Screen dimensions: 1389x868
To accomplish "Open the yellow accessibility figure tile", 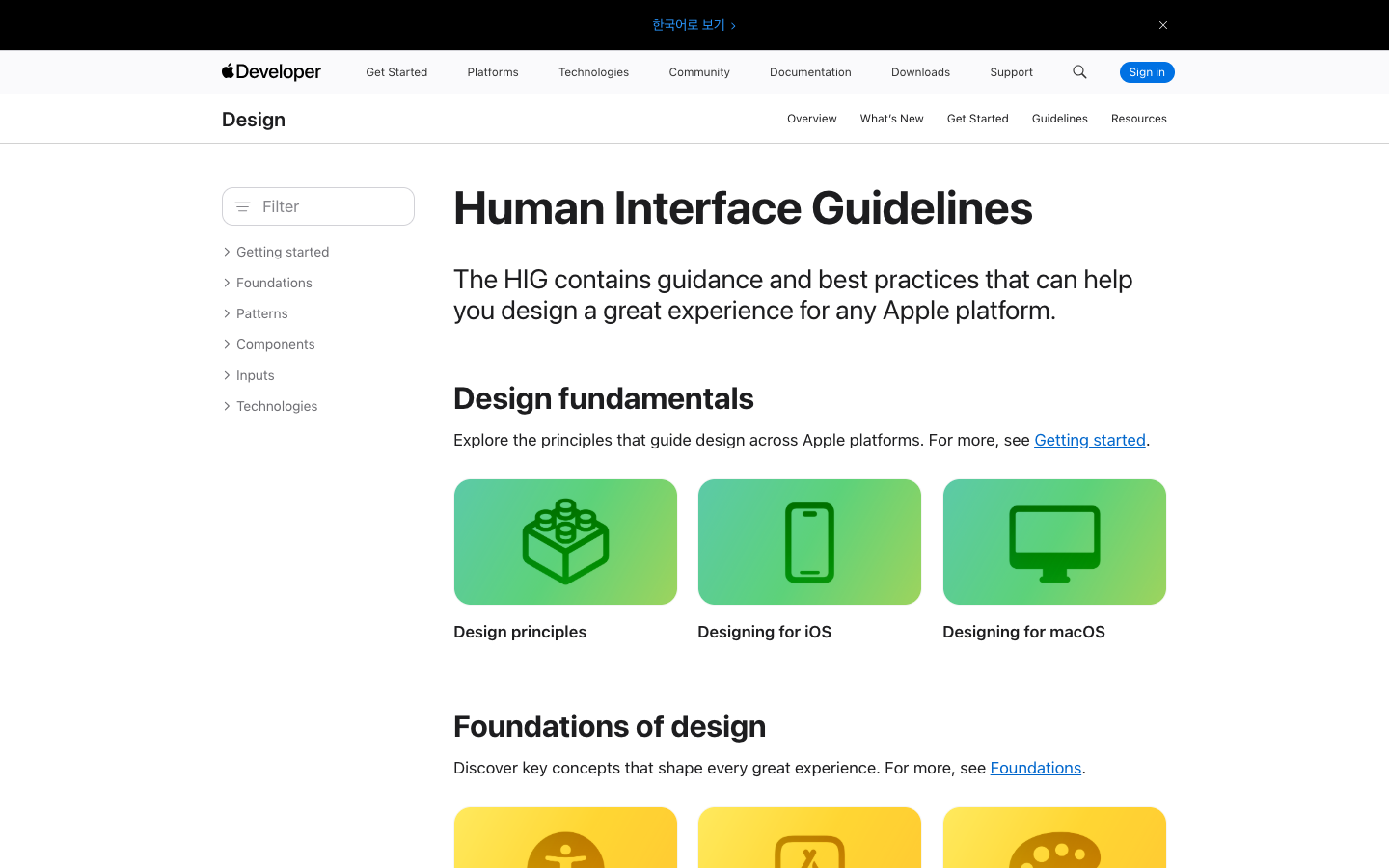I will click(x=565, y=837).
